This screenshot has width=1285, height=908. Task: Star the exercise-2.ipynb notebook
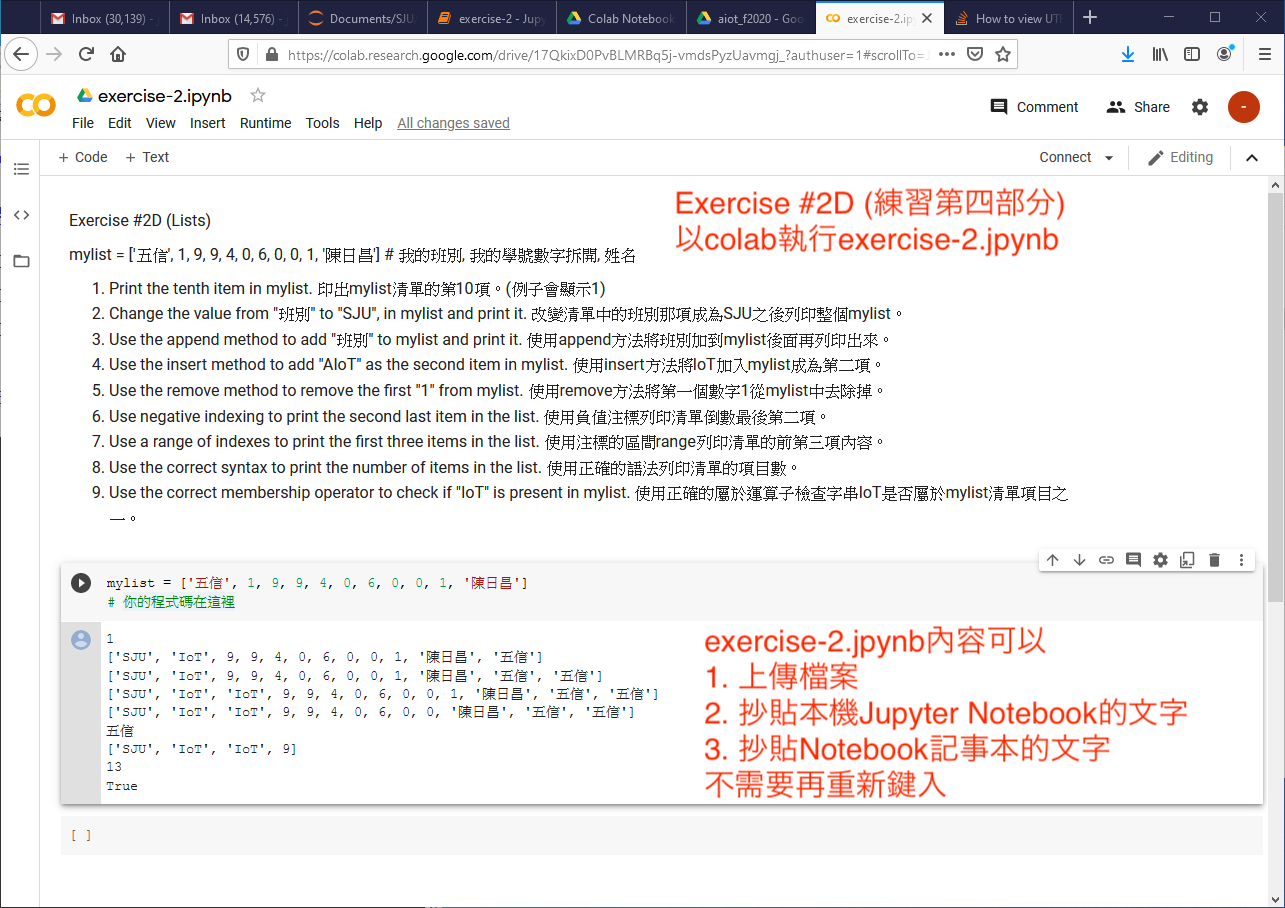tap(258, 96)
